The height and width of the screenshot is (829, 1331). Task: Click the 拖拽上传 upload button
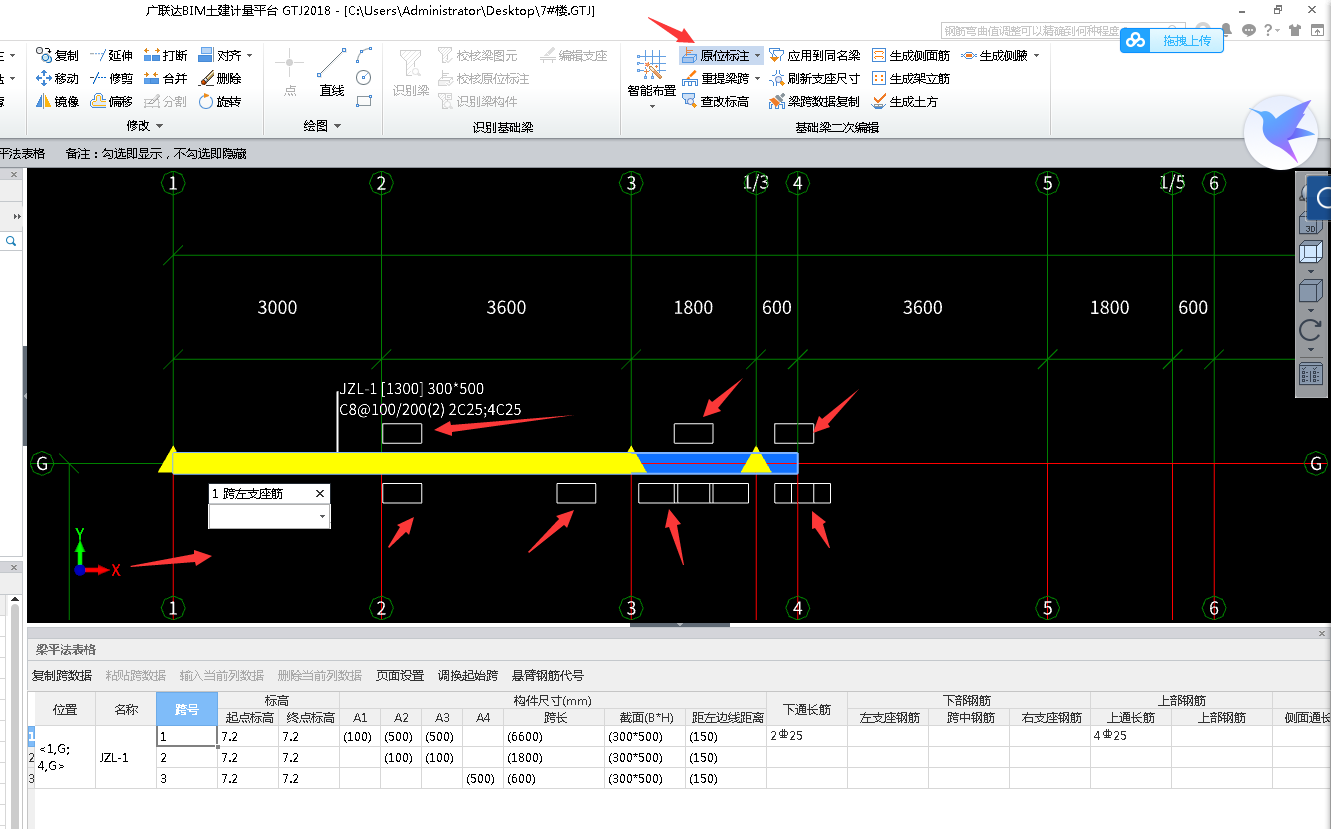[x=1171, y=40]
